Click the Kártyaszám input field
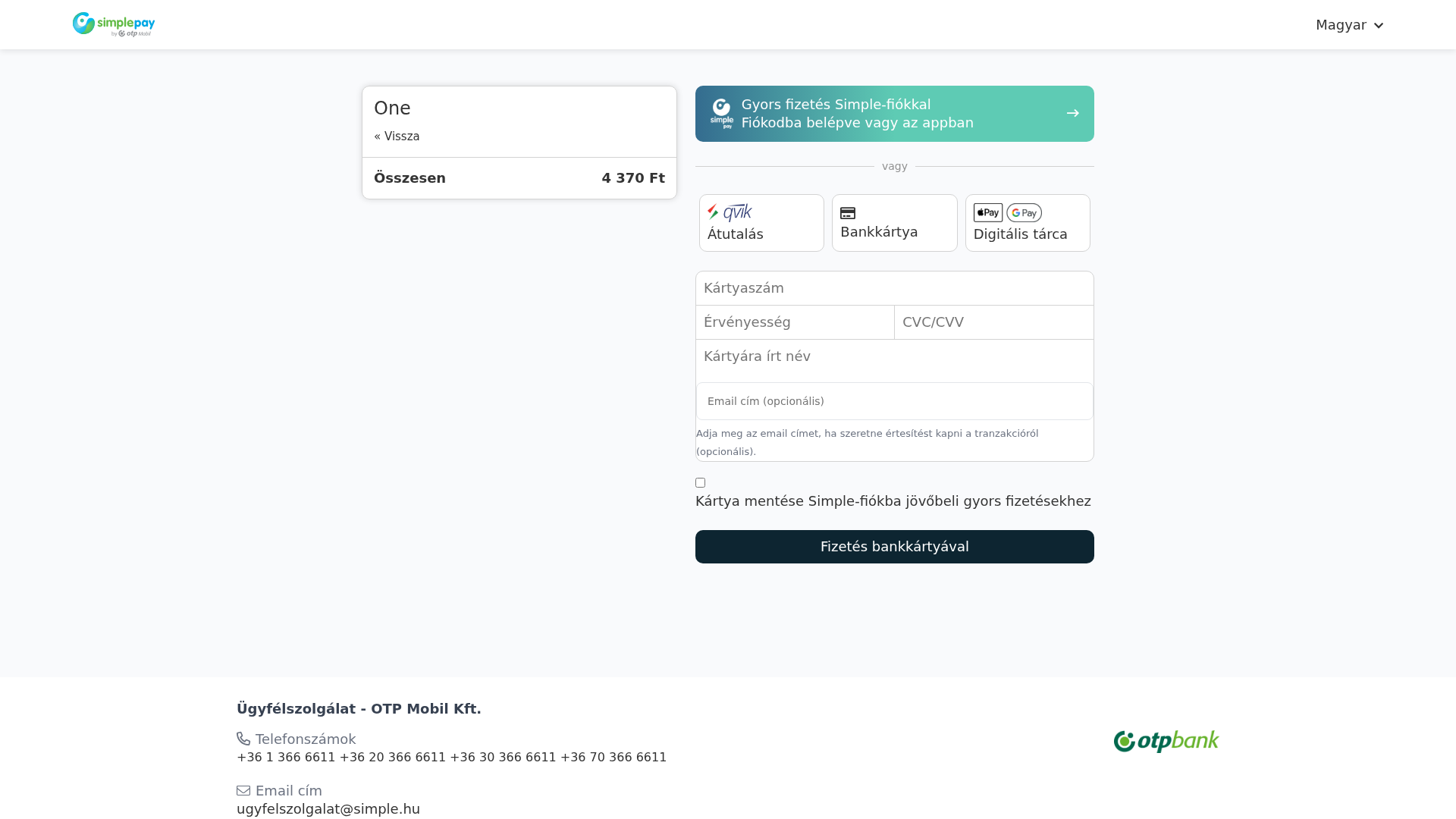Viewport: 1456px width, 819px height. [x=894, y=288]
